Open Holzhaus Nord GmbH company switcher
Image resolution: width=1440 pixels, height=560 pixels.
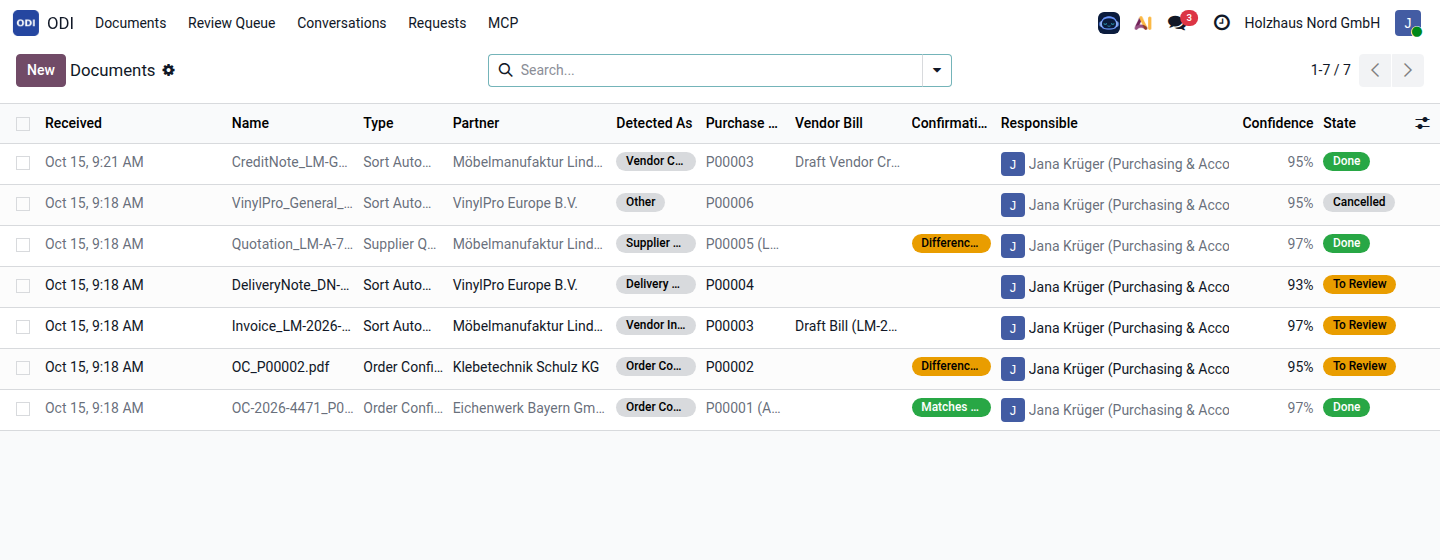[x=1312, y=23]
